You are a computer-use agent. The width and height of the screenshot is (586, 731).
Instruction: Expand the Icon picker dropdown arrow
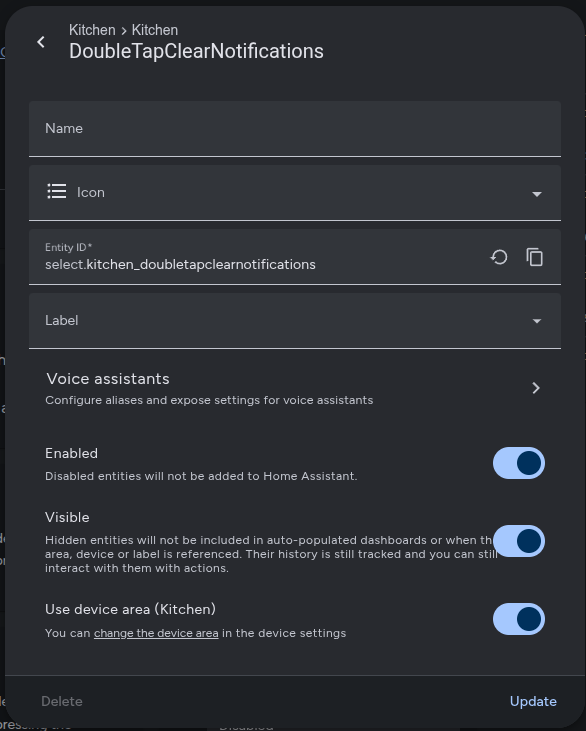tap(537, 193)
